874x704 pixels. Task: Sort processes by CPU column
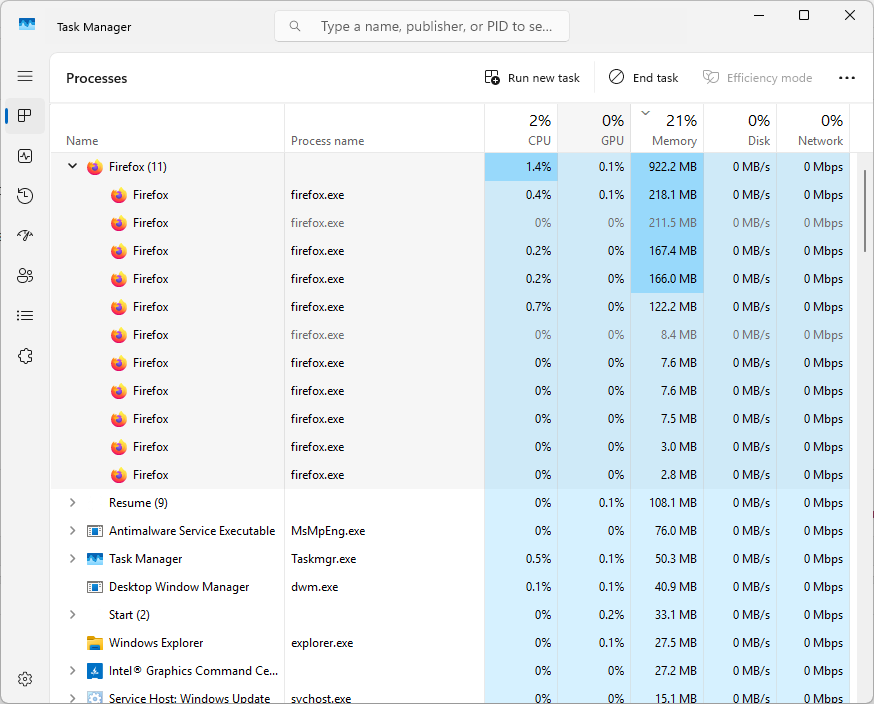pos(520,130)
